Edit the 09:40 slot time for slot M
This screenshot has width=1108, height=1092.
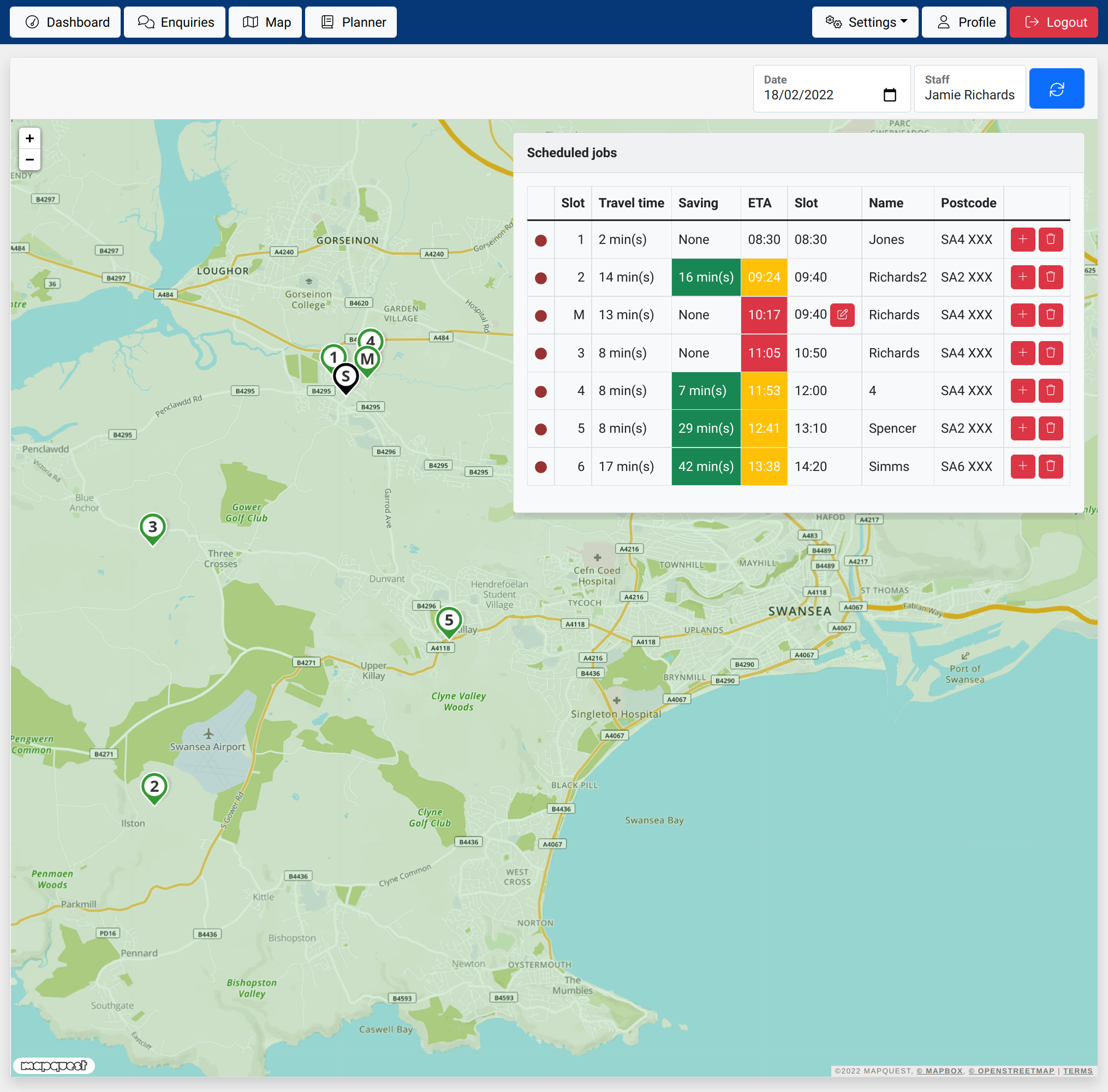843,315
